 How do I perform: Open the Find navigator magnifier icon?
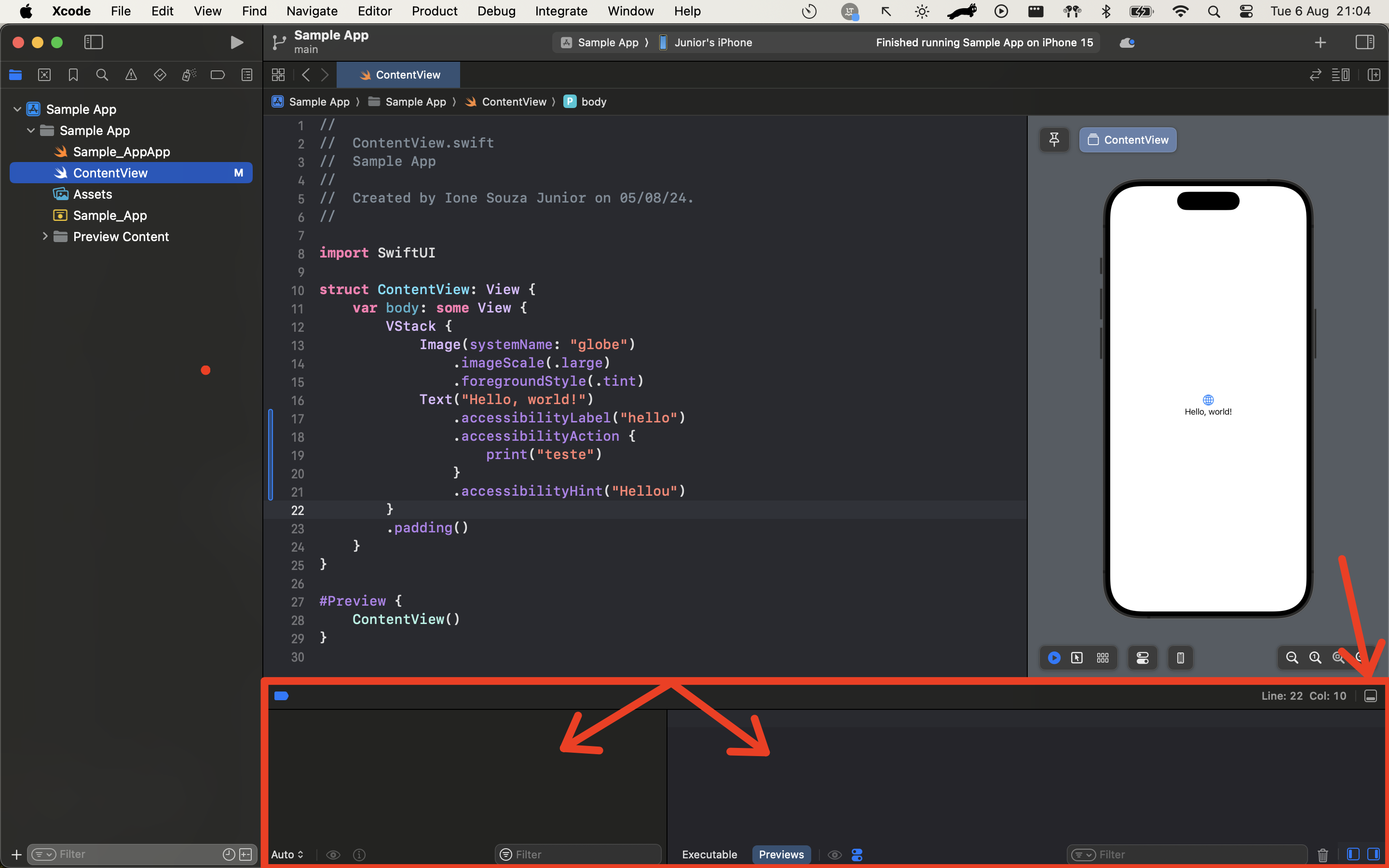(102, 75)
